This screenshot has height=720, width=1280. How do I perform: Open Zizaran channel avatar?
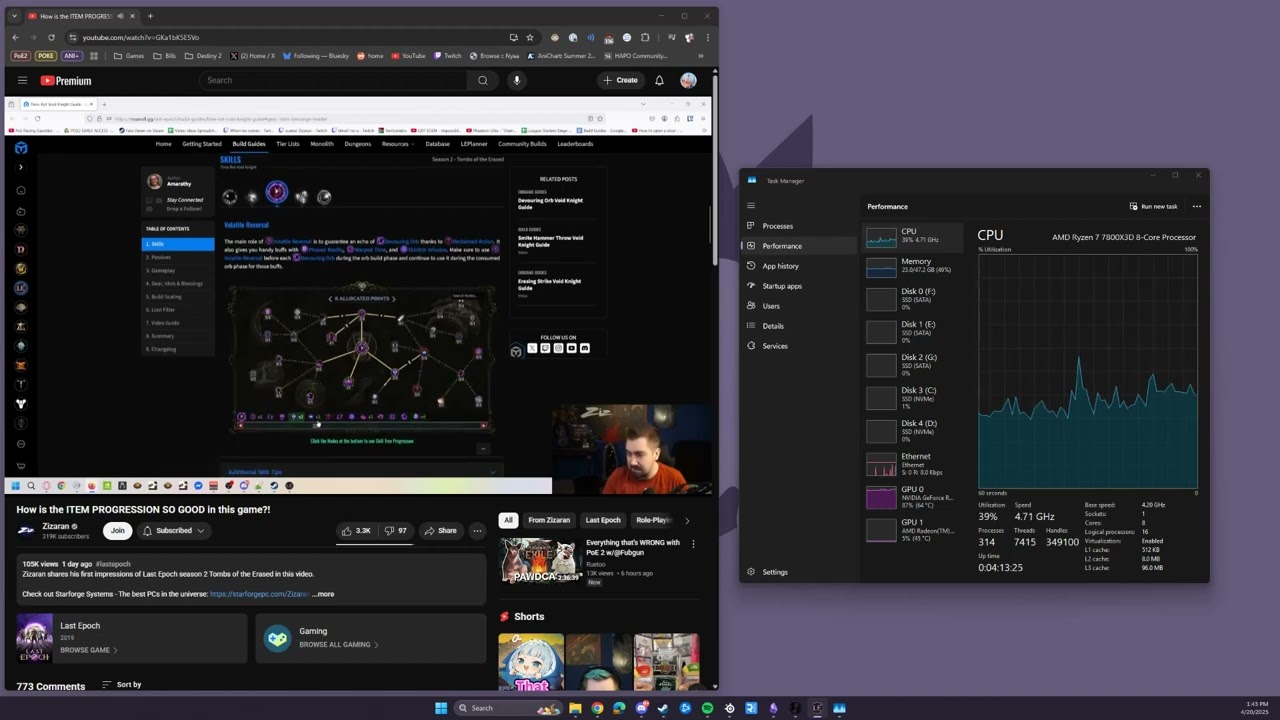26,530
